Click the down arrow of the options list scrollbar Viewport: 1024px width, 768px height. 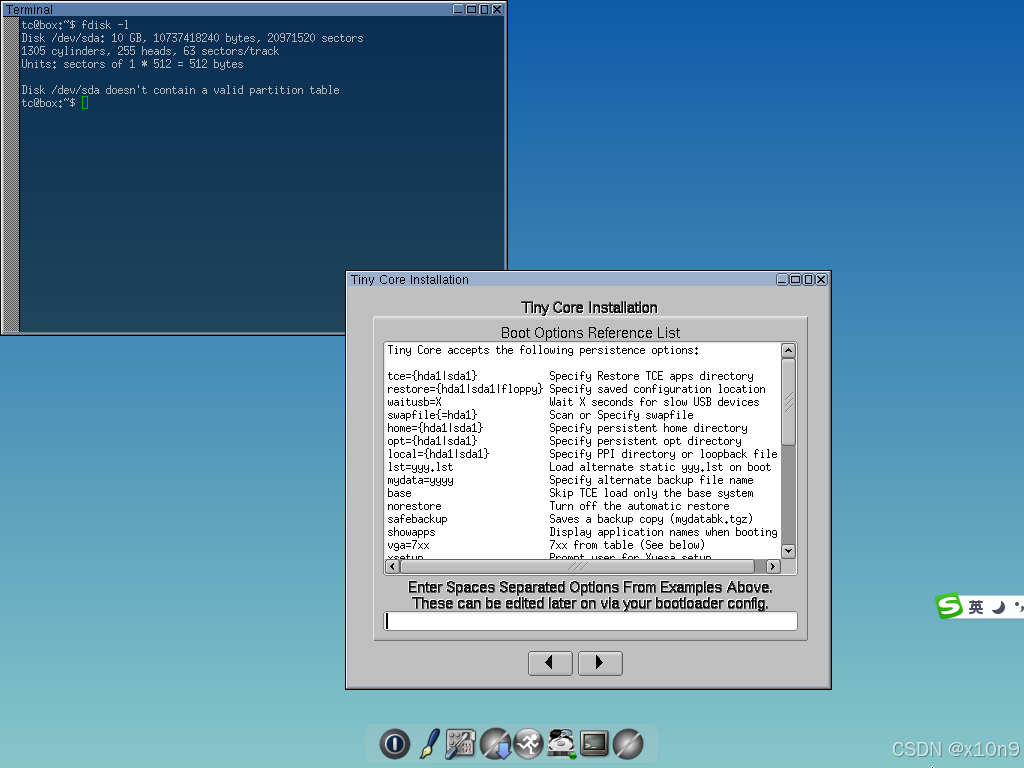(788, 551)
